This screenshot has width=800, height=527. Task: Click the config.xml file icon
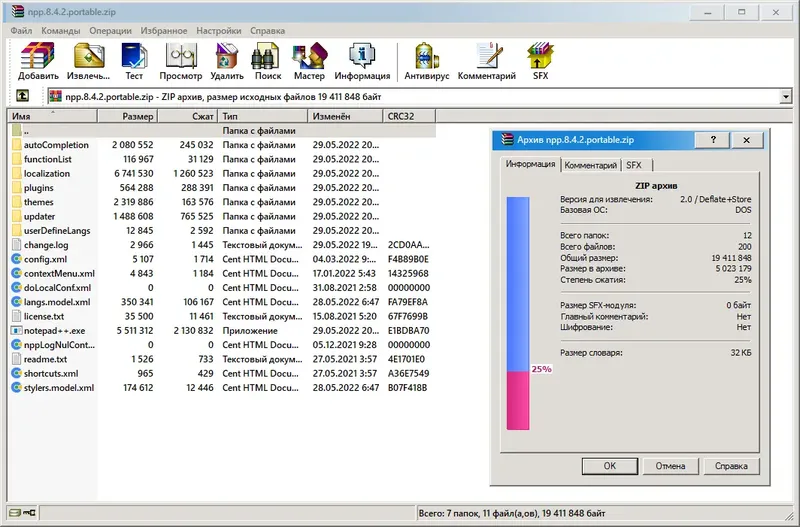point(16,259)
